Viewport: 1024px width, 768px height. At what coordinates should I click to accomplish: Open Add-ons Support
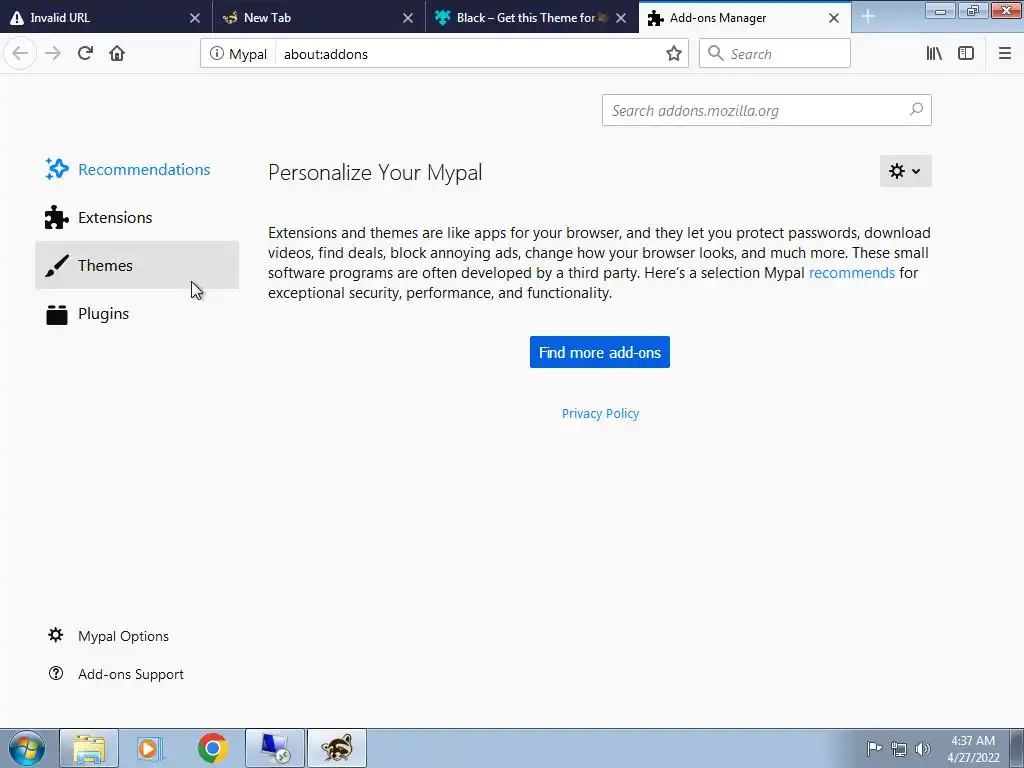116,674
